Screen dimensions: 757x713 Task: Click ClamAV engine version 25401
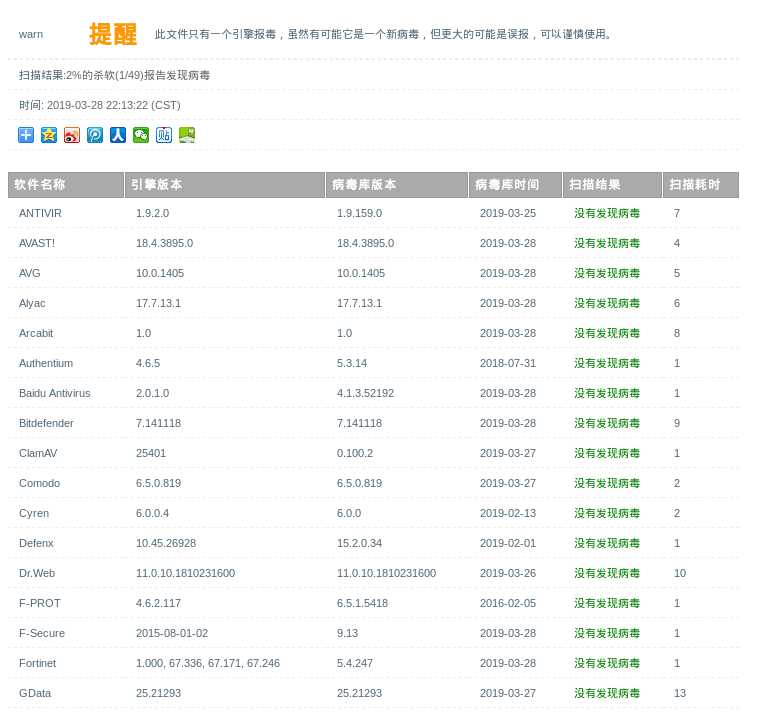pos(151,453)
